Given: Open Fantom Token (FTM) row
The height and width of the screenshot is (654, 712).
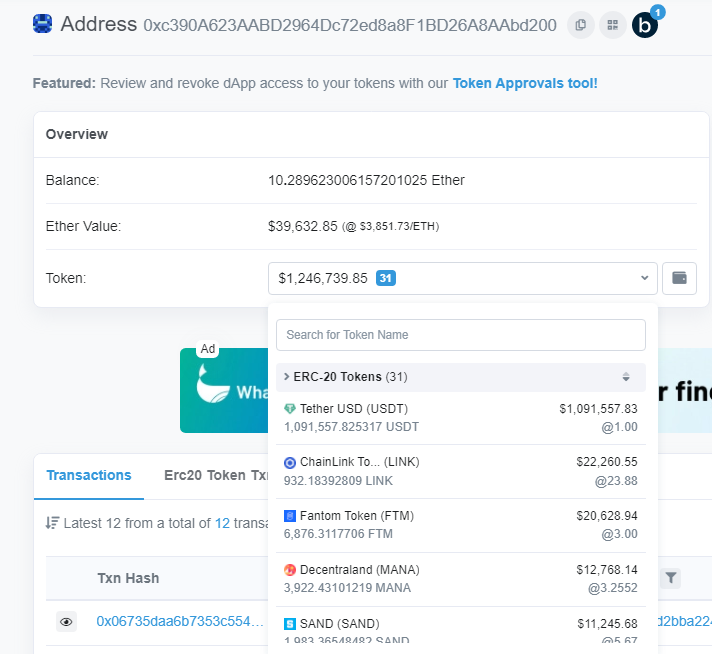Looking at the screenshot, I should [x=460, y=525].
